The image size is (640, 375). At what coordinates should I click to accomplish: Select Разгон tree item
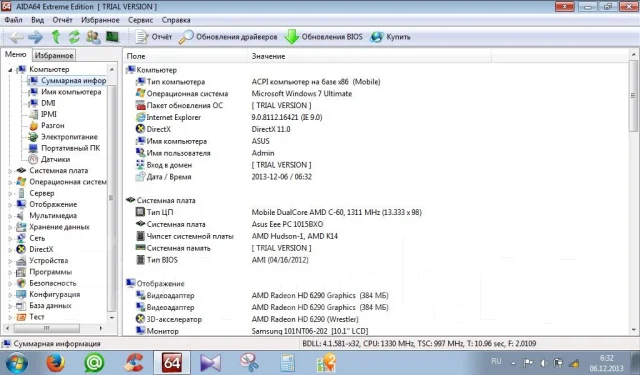pos(52,125)
